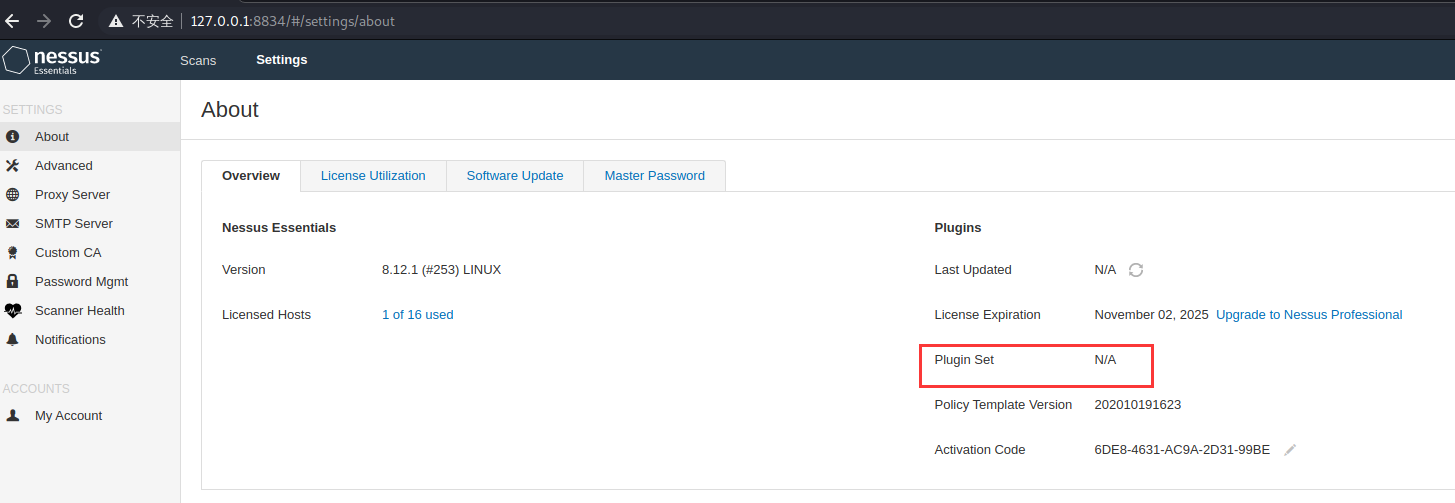1455x503 pixels.
Task: Click the activation code value text
Action: (1182, 450)
